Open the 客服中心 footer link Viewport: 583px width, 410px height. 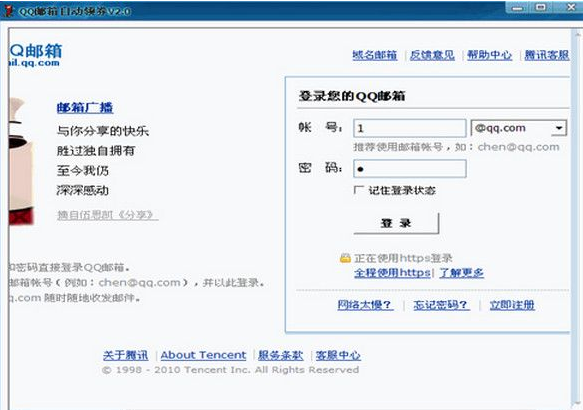coord(338,355)
